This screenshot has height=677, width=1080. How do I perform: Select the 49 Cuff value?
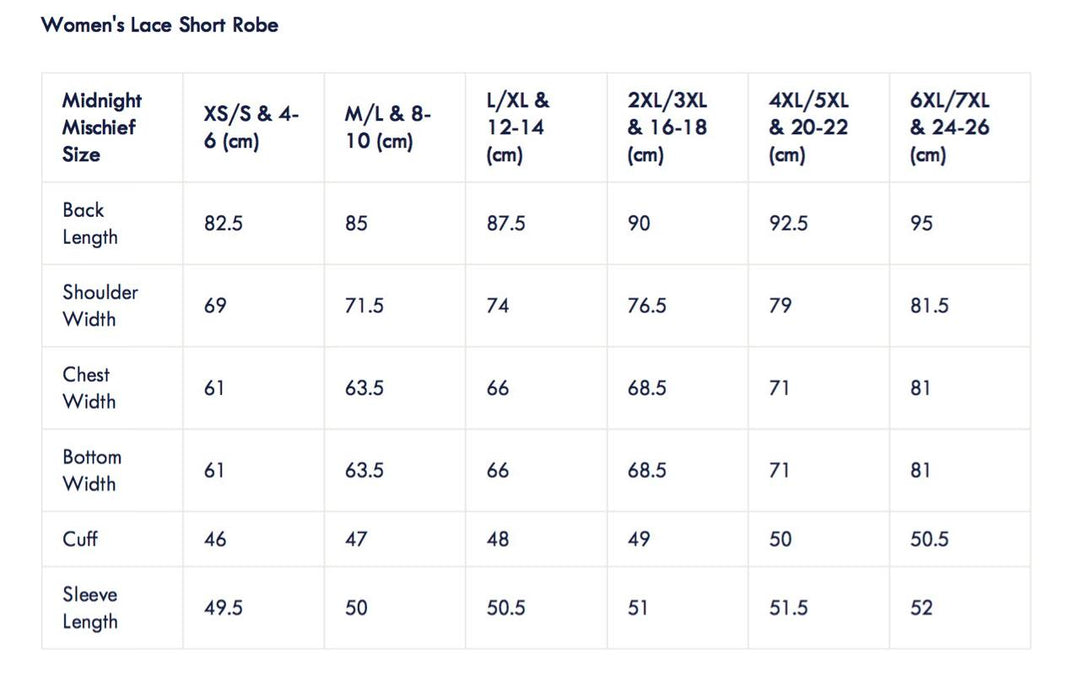[639, 539]
